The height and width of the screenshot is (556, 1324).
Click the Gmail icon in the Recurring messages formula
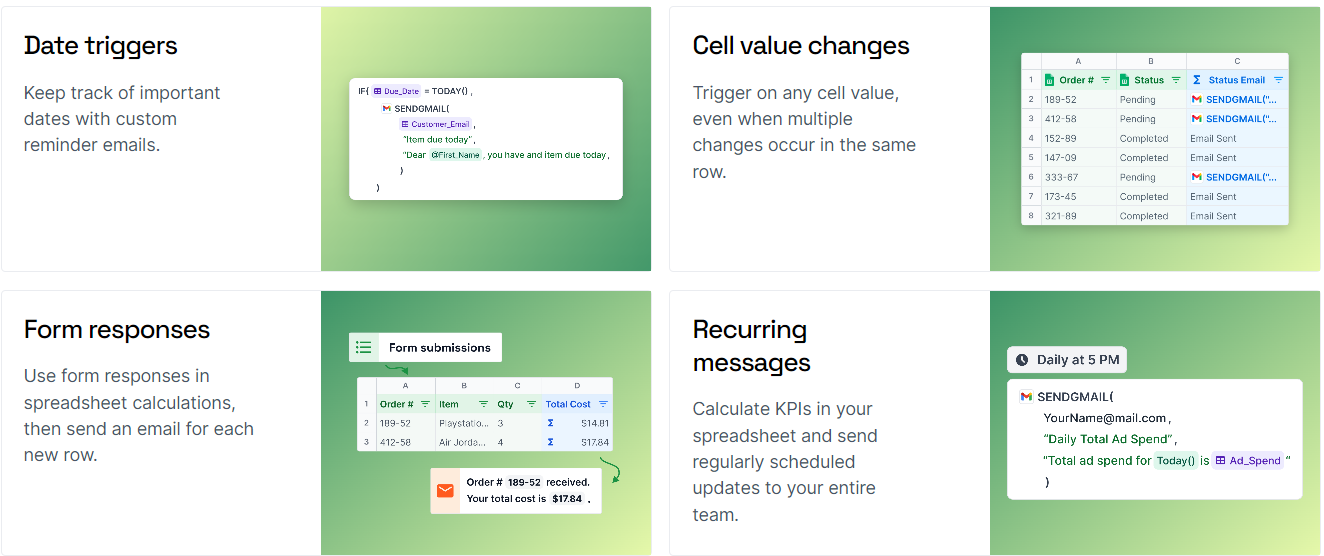pyautogui.click(x=1026, y=397)
